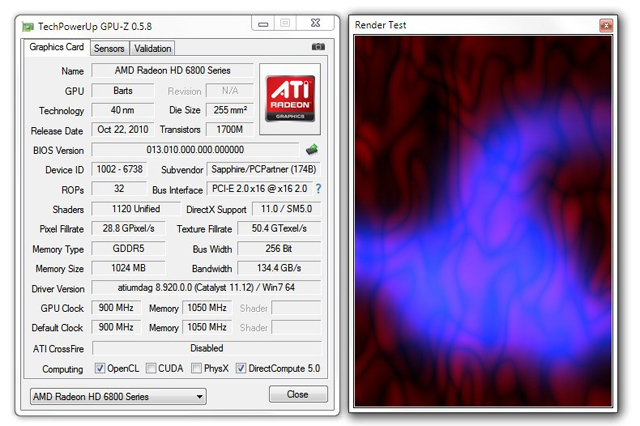Click the Close button in GPU-Z

(x=298, y=394)
